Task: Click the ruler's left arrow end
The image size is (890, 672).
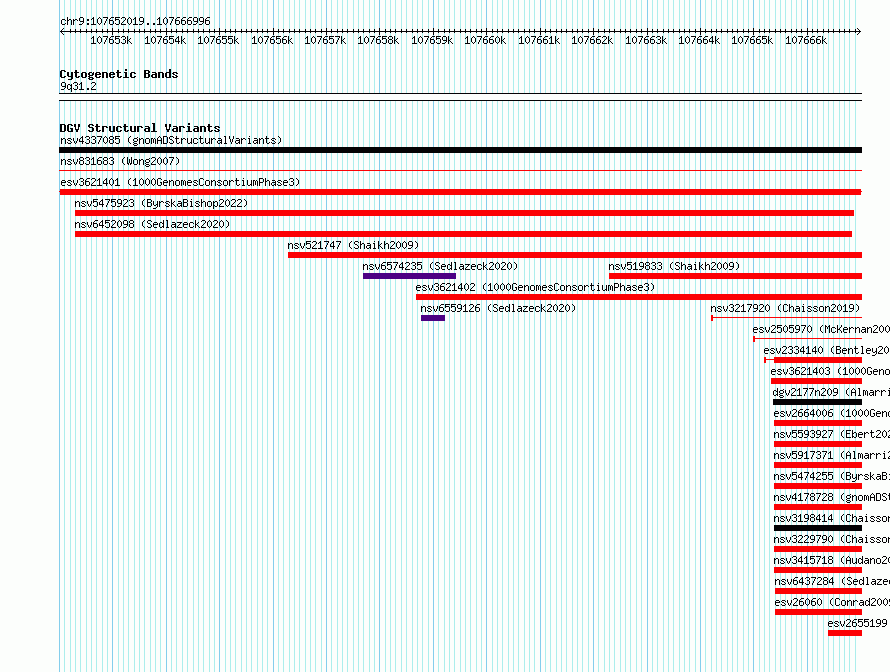Action: tap(62, 32)
